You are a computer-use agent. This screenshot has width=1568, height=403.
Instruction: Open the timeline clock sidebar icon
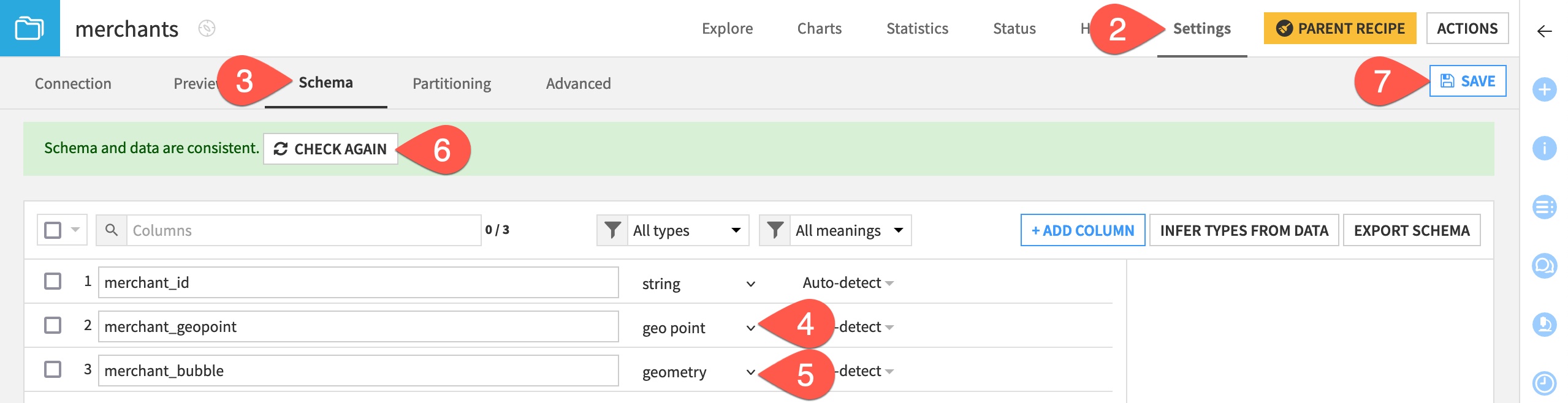(1544, 383)
